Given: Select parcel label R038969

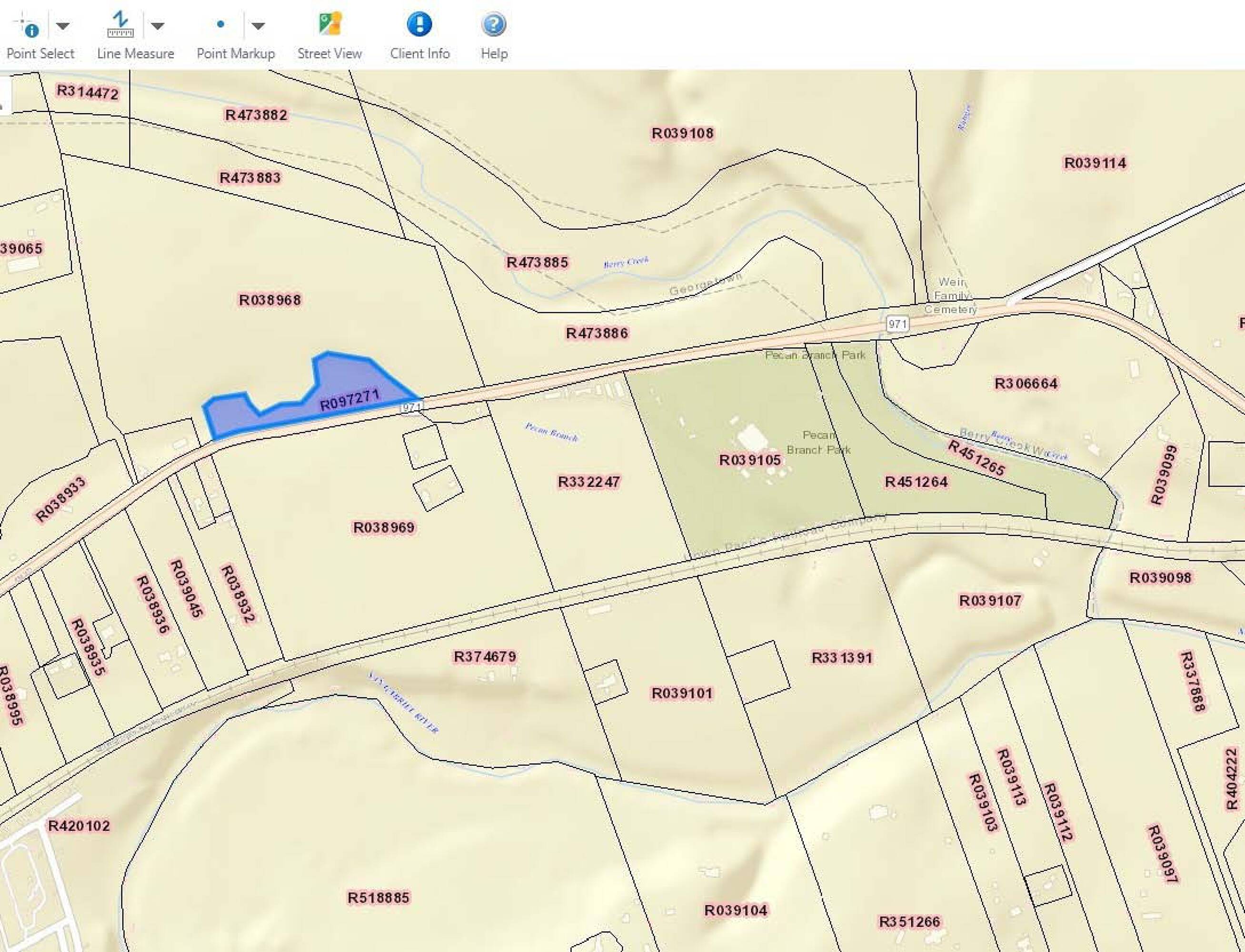Looking at the screenshot, I should click(x=384, y=527).
